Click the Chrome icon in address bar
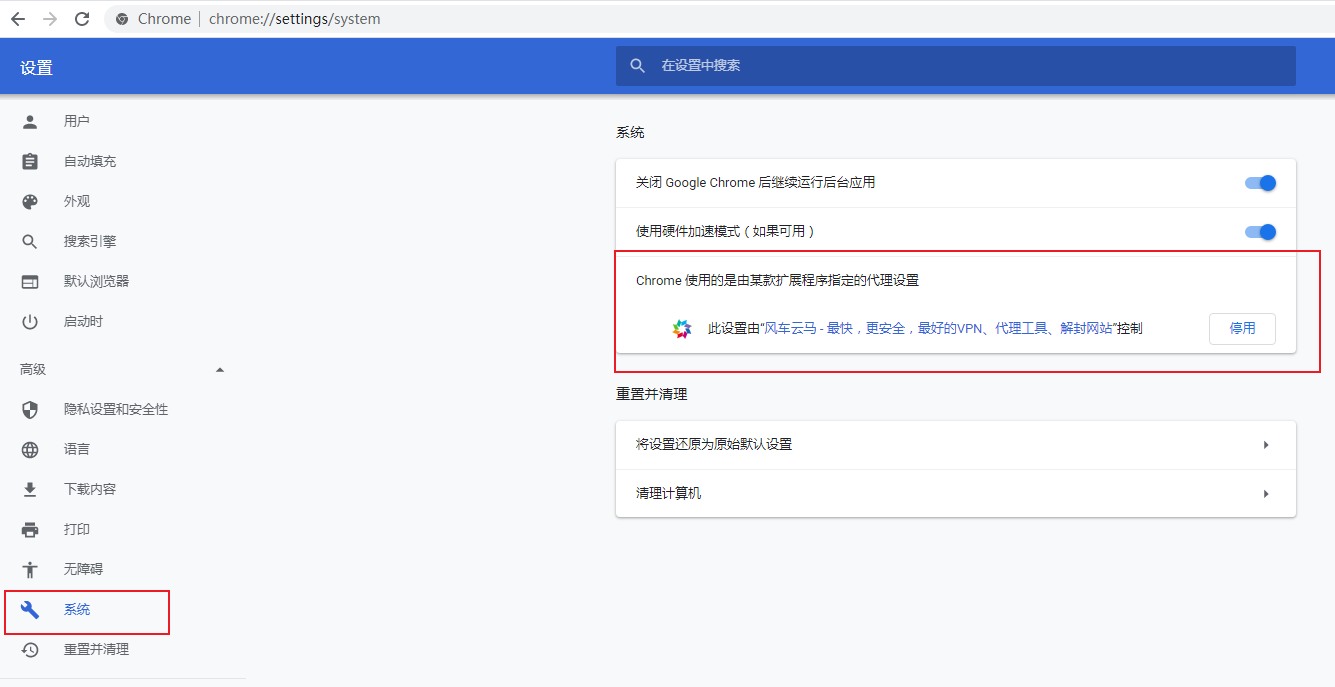 pos(122,19)
